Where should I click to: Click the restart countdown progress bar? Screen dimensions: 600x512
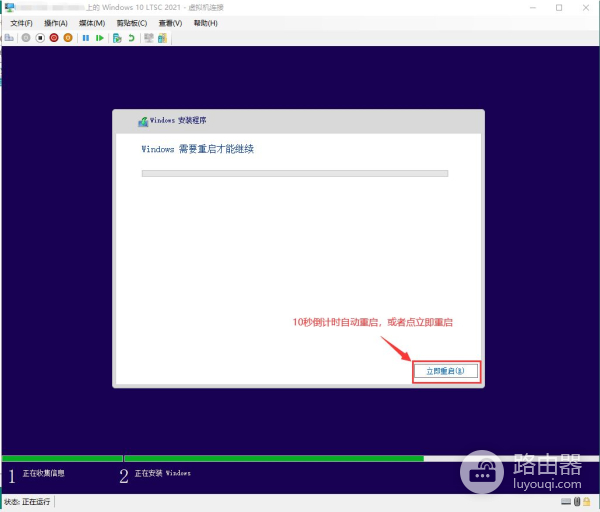[x=295, y=173]
